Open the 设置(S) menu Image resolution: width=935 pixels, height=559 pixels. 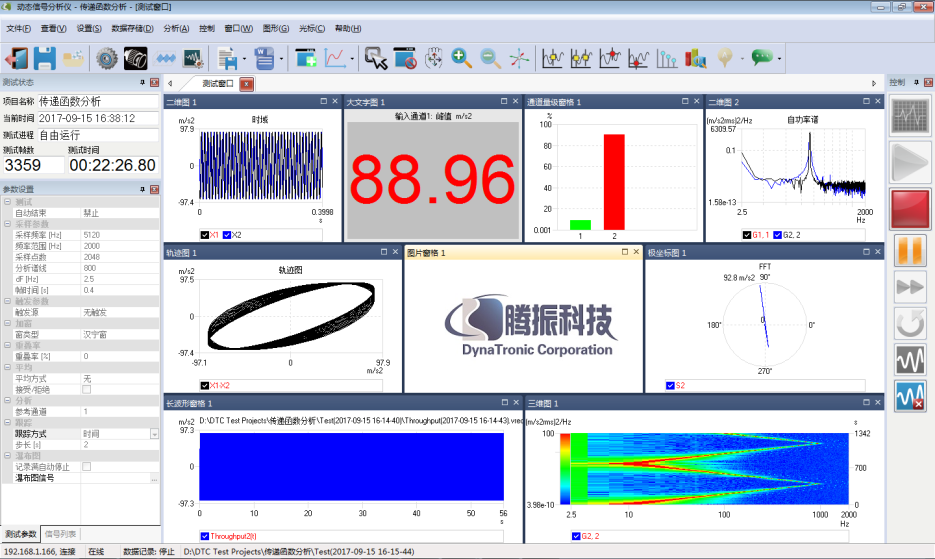coord(89,29)
